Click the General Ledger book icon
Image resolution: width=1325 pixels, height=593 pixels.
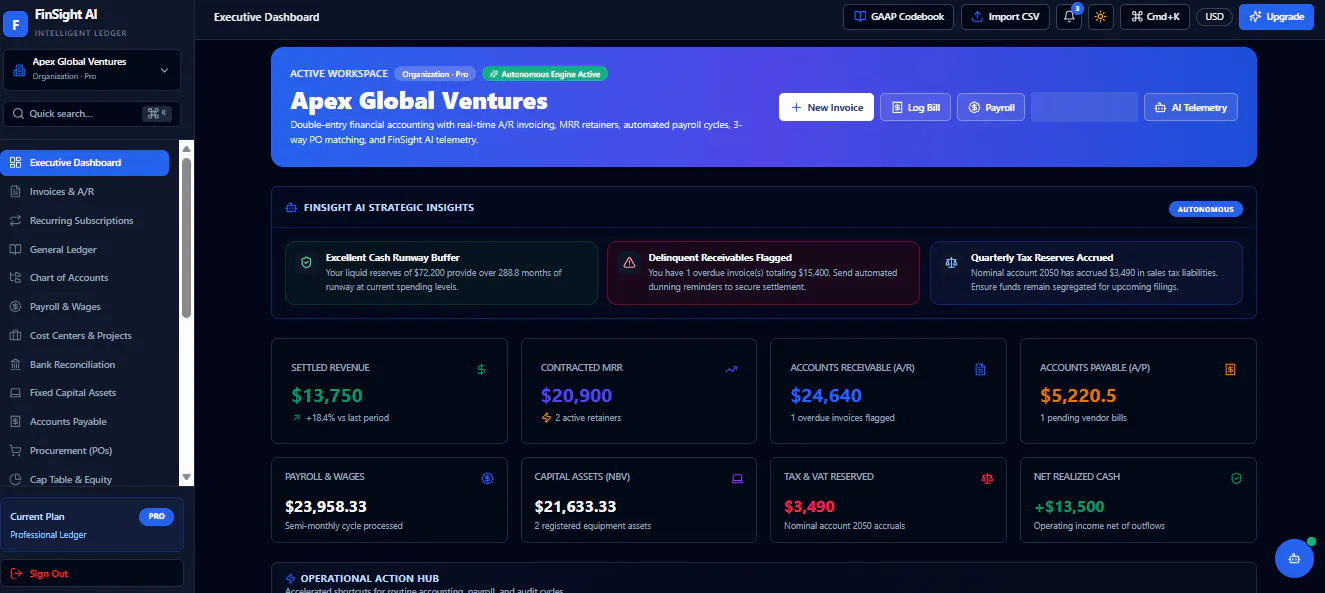tap(15, 249)
